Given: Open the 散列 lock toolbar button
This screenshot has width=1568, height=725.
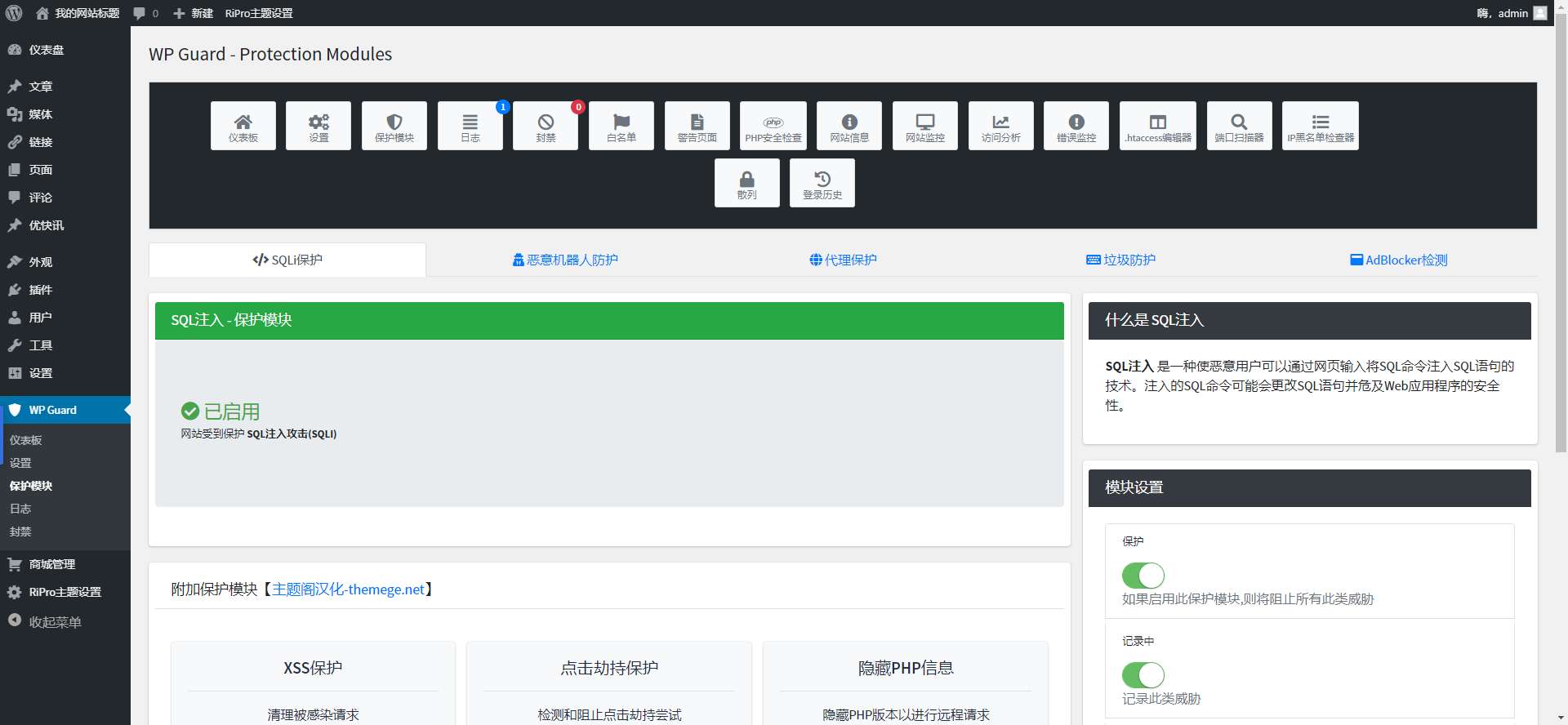Looking at the screenshot, I should click(x=747, y=183).
